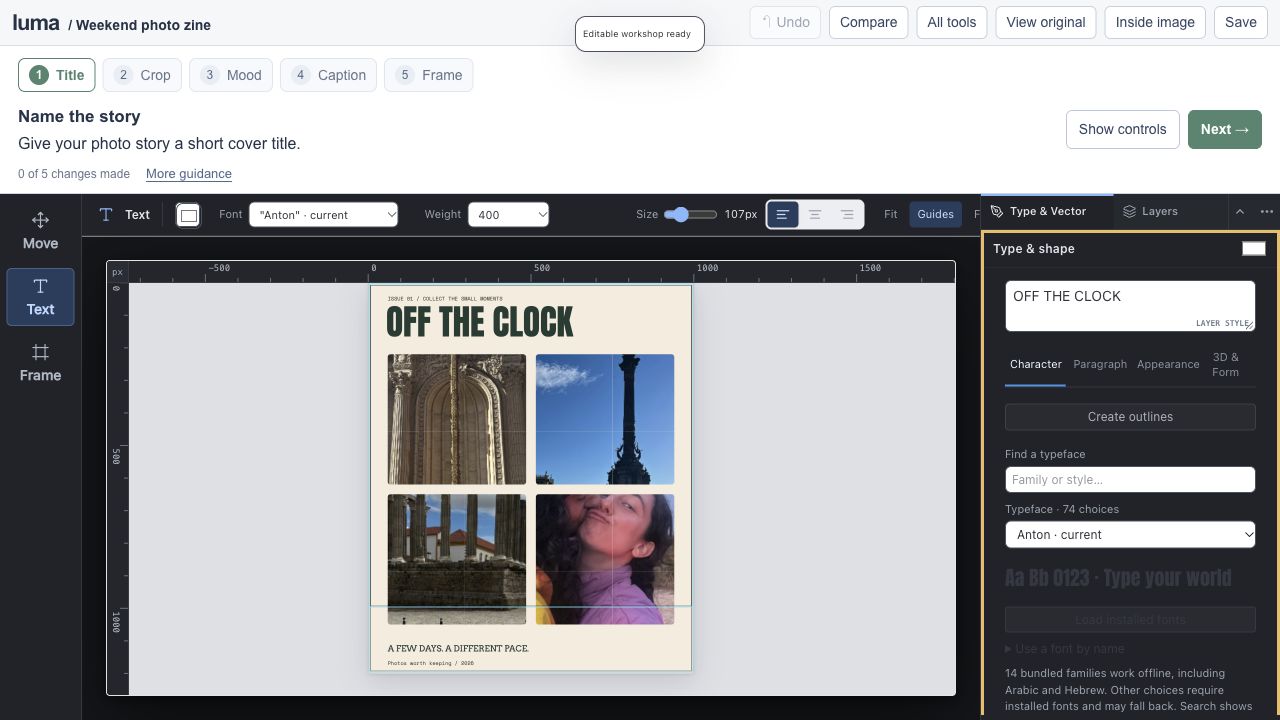
Task: Select the kissing selfie photo on canvas
Action: click(605, 559)
